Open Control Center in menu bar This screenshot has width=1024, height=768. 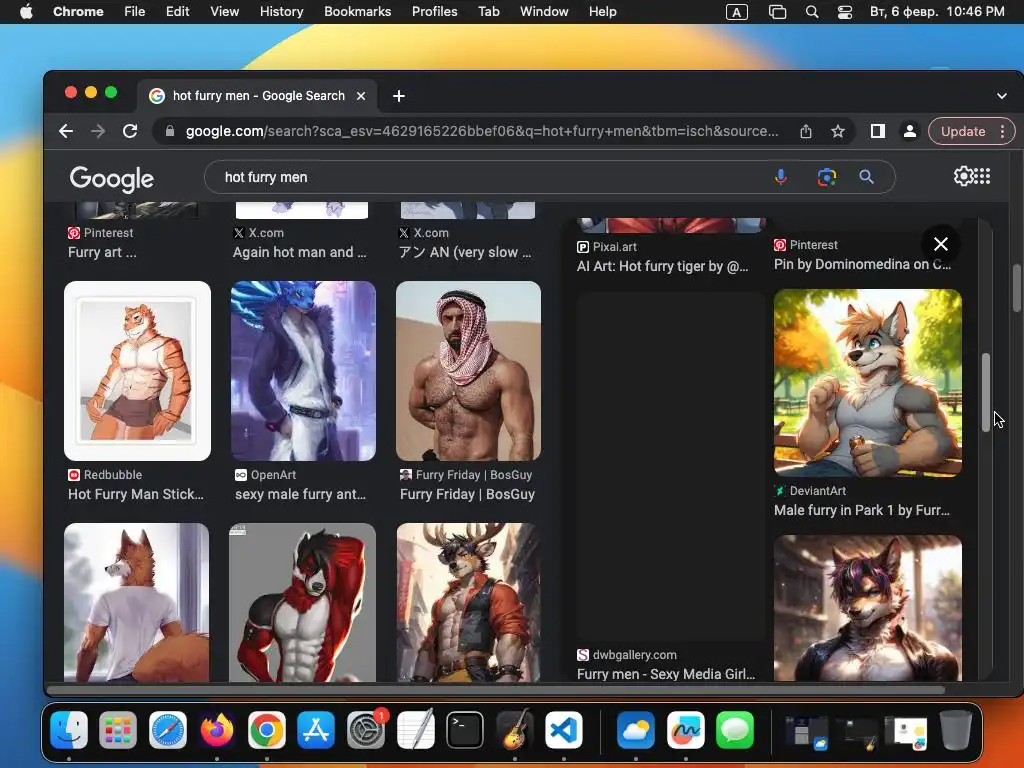point(844,12)
